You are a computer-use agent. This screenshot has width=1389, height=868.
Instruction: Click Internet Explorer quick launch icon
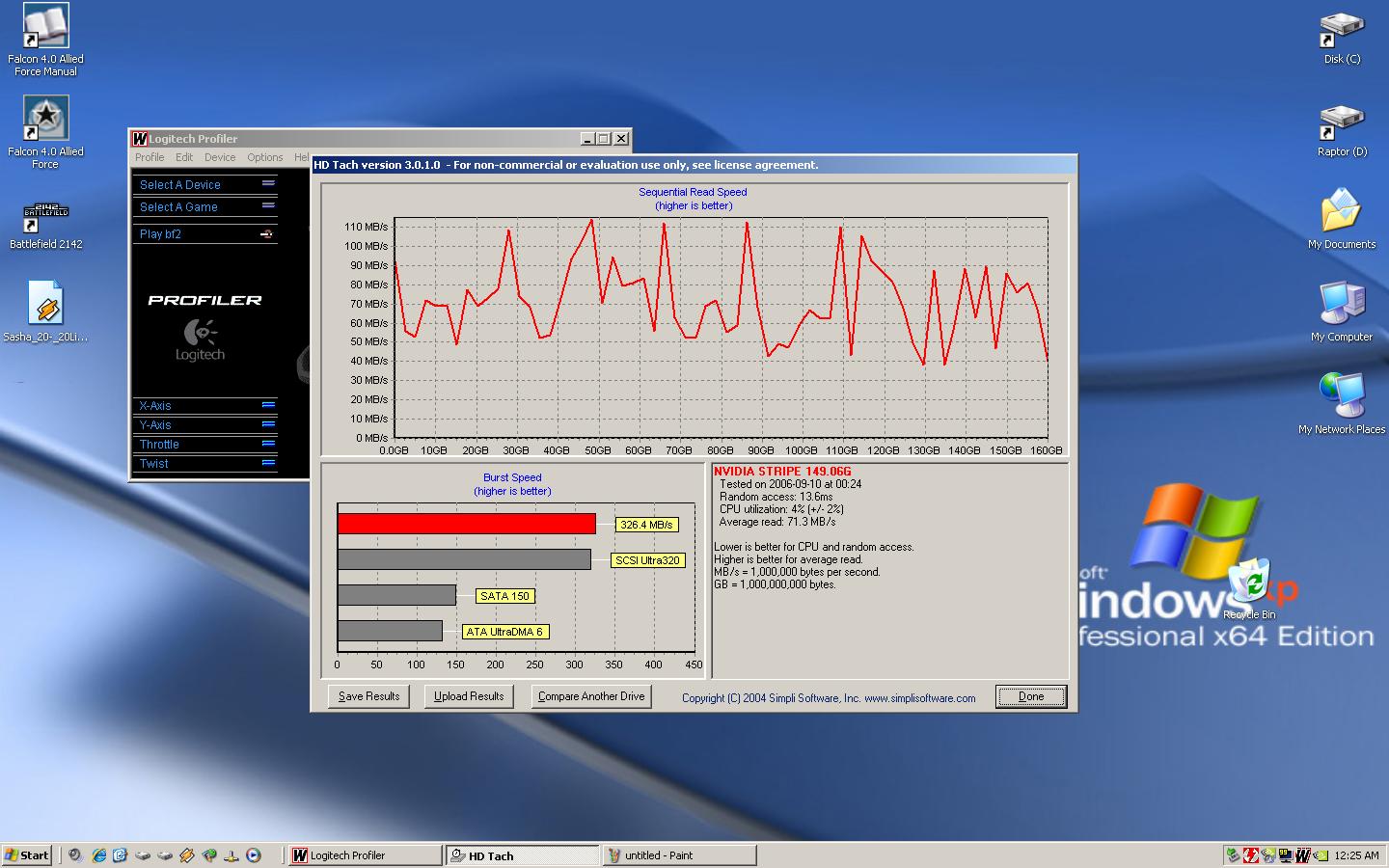(x=98, y=854)
